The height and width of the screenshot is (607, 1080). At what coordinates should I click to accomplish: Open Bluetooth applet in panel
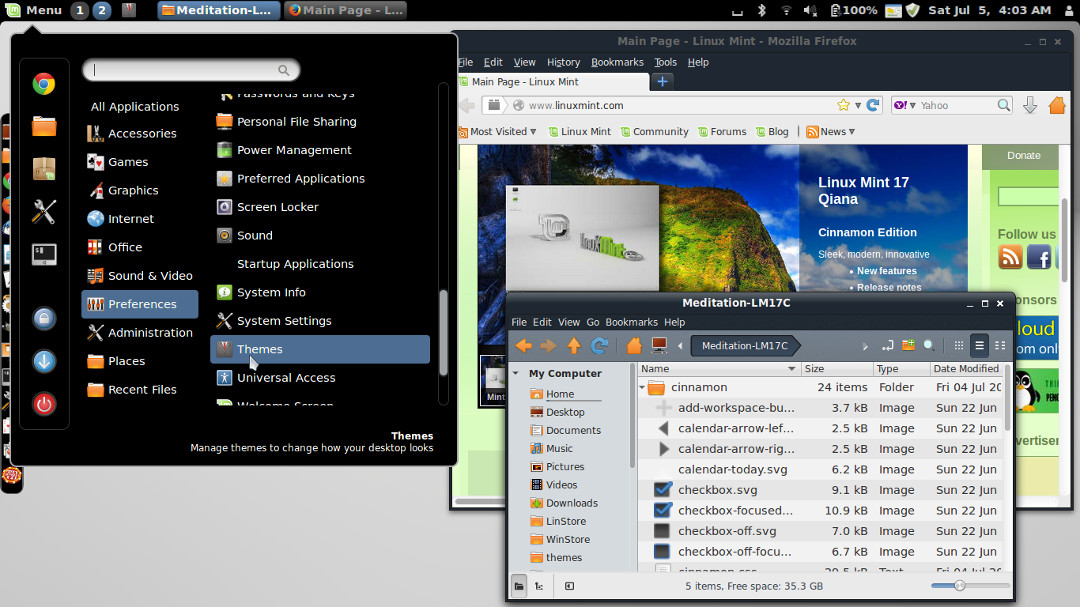tap(762, 10)
